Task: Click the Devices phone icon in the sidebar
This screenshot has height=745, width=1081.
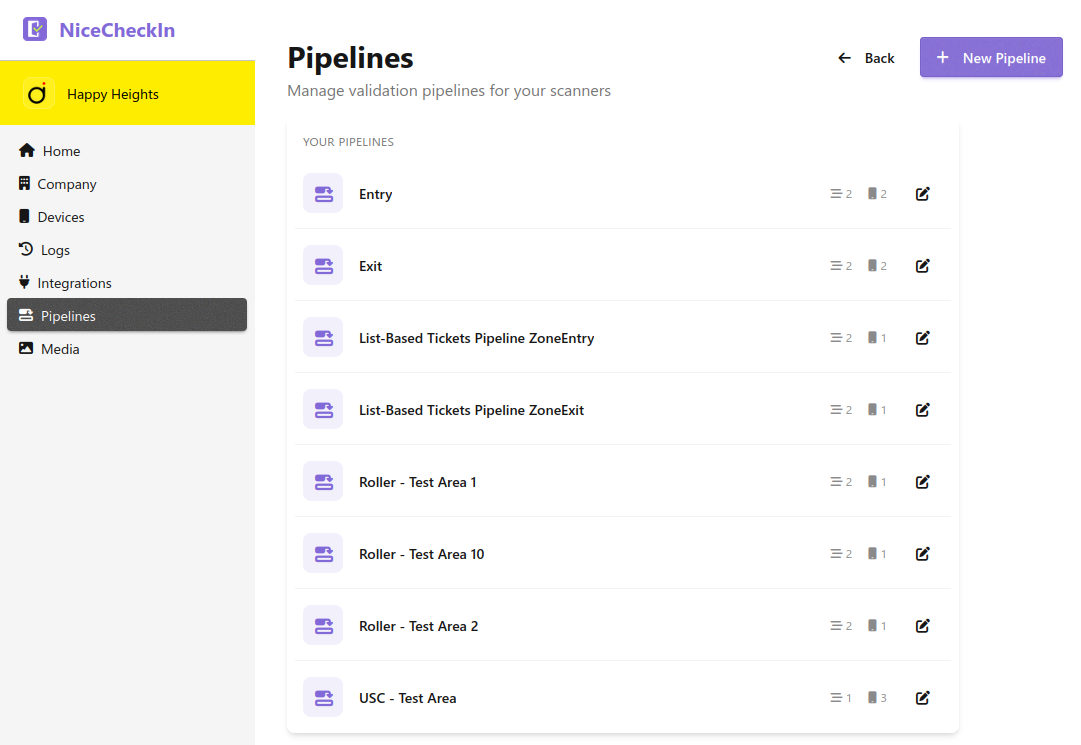Action: [x=25, y=216]
